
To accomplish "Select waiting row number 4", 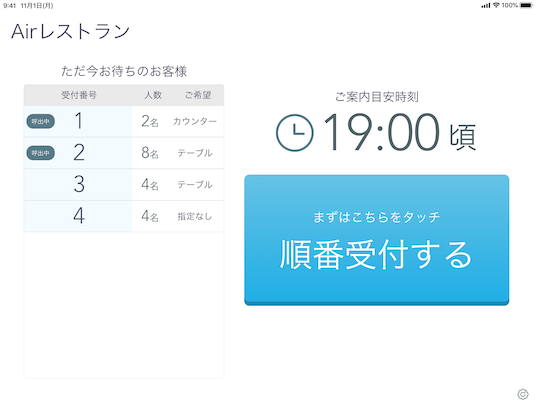I will 124,216.
